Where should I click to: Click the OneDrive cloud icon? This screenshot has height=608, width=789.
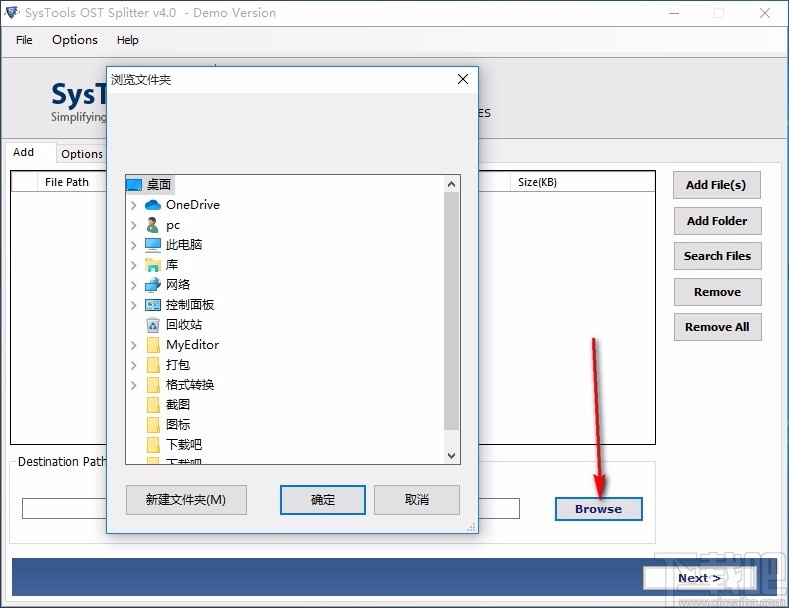152,205
